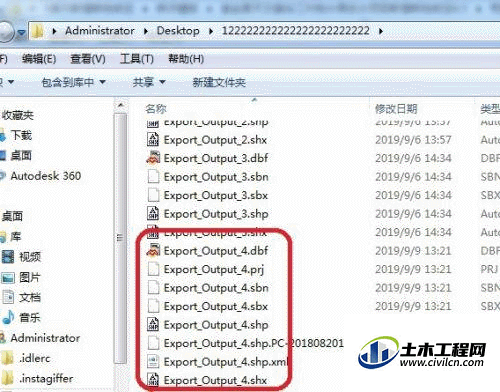Open the 帮助(H) menu
500x392 pixels.
click(186, 59)
